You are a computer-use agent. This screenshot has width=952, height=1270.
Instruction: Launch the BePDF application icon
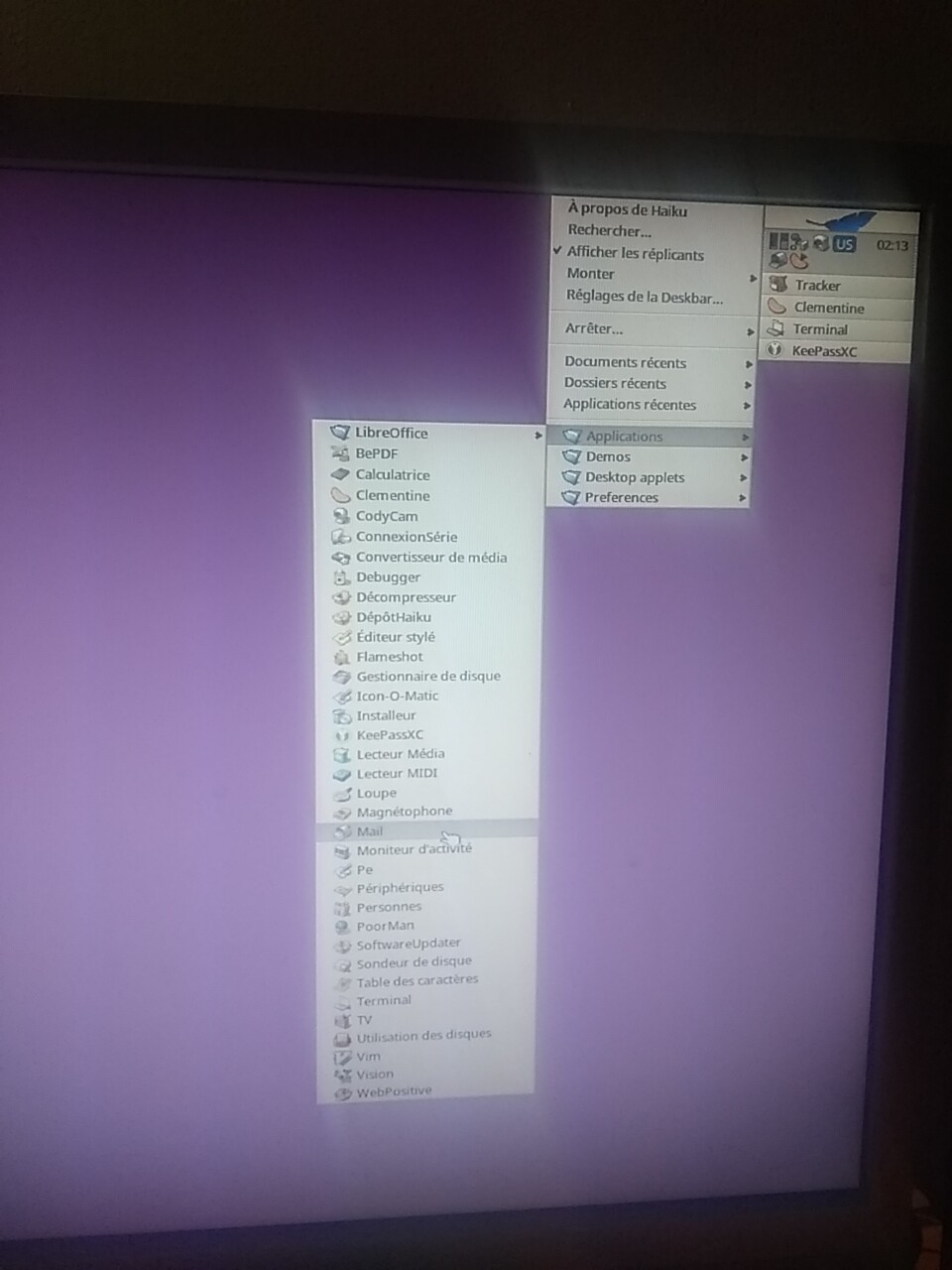[341, 453]
